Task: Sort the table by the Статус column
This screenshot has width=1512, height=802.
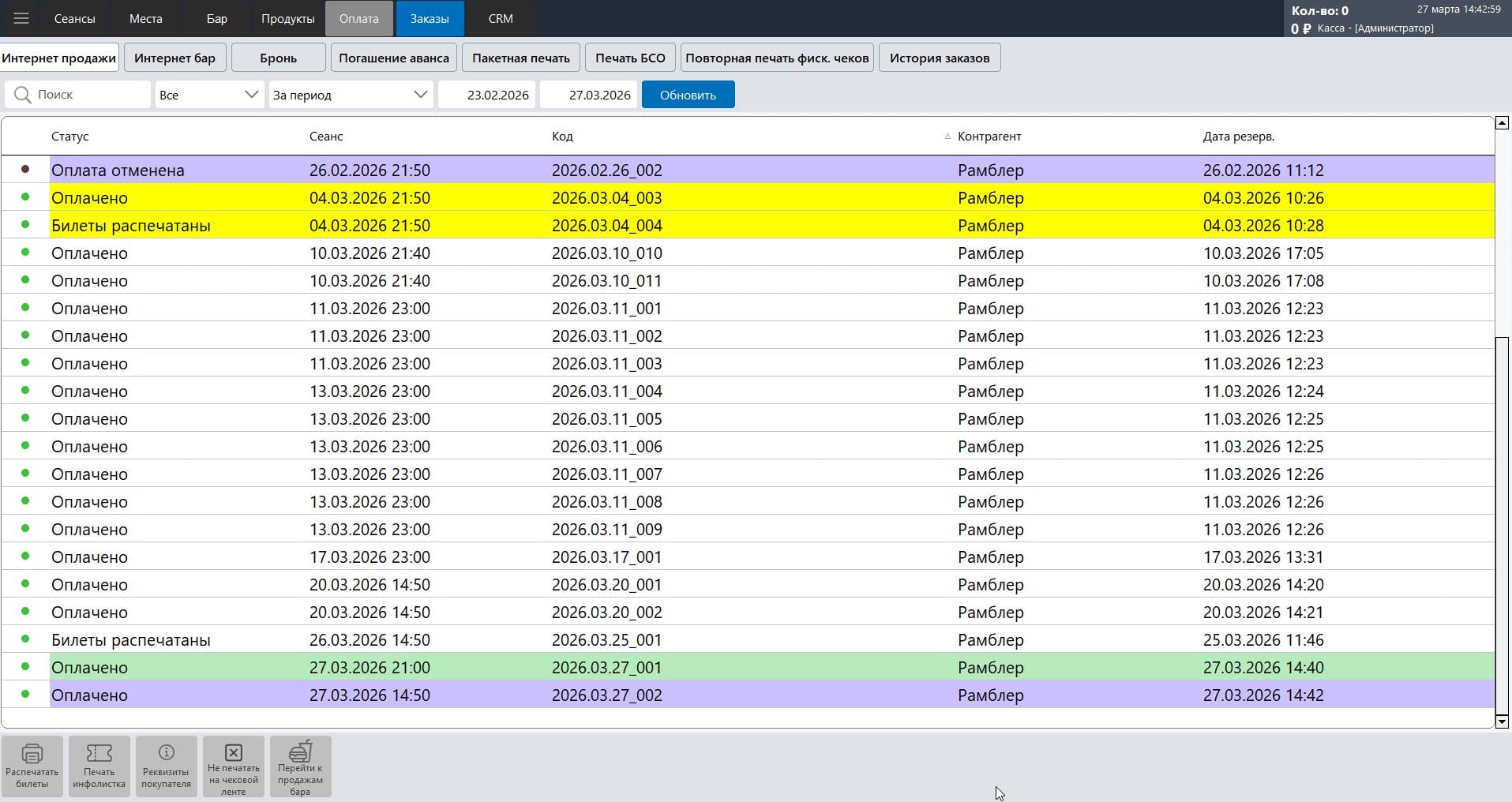Action: coord(70,137)
